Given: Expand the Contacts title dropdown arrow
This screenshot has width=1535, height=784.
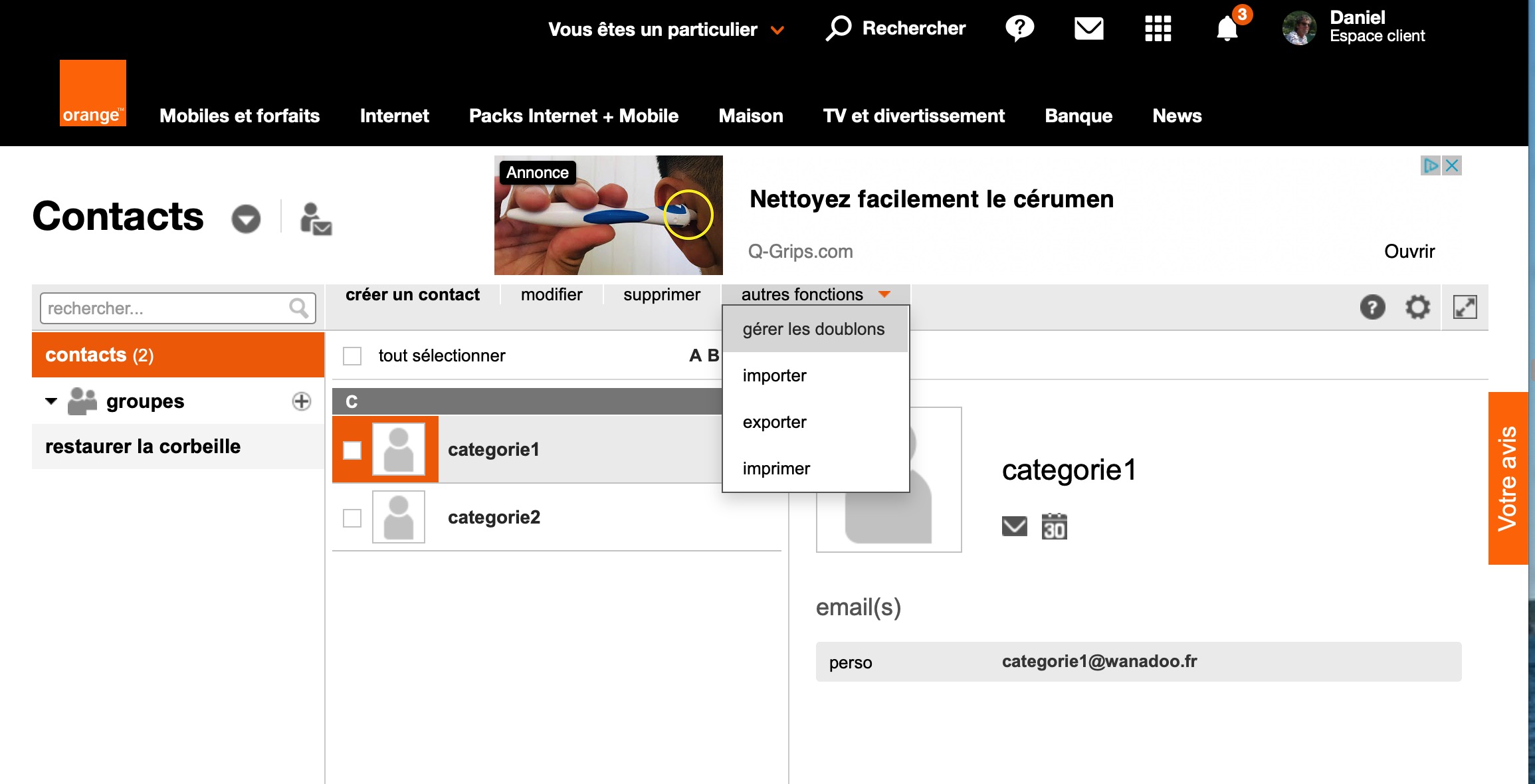Looking at the screenshot, I should [246, 219].
